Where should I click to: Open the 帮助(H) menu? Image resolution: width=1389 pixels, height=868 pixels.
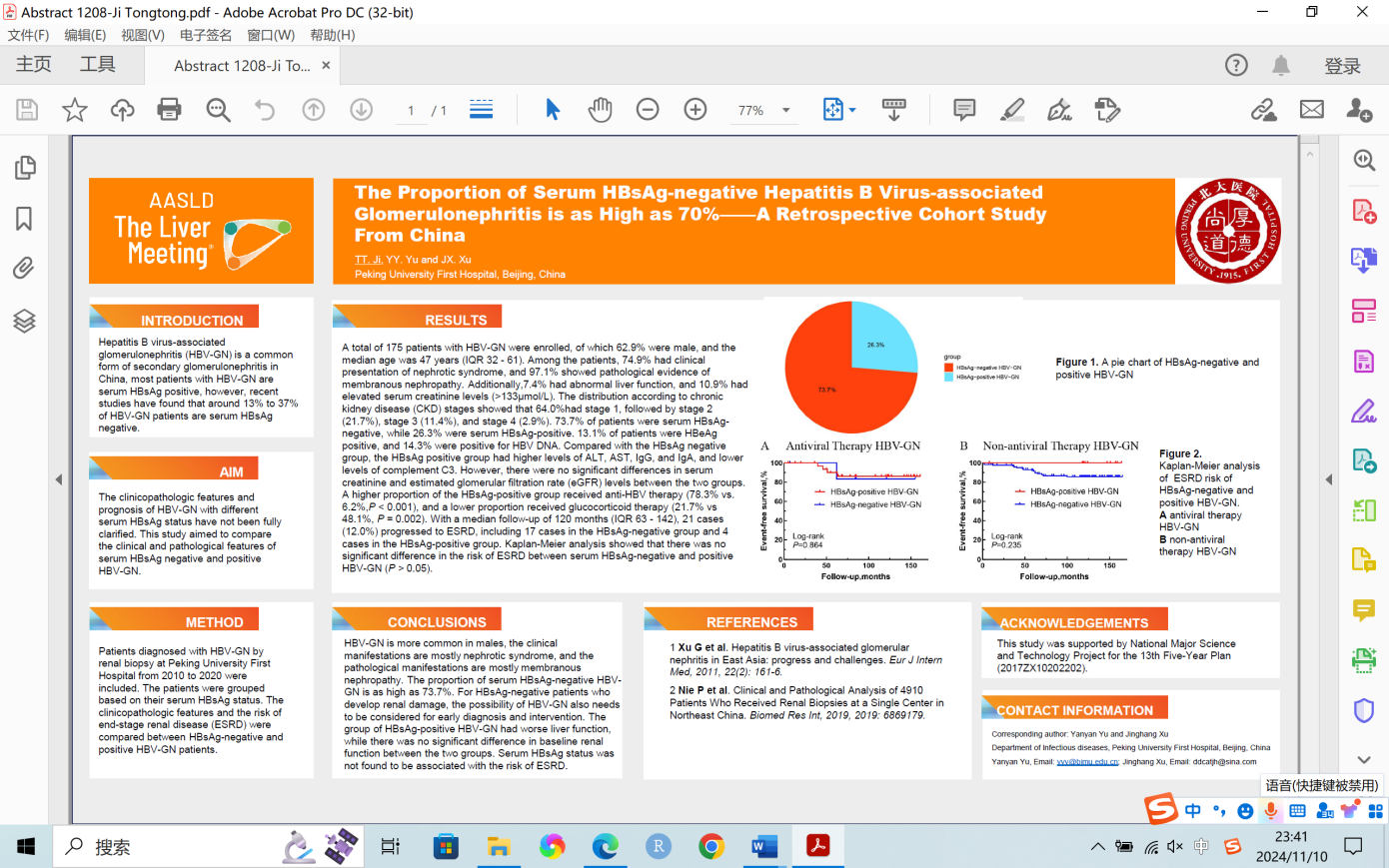(333, 35)
